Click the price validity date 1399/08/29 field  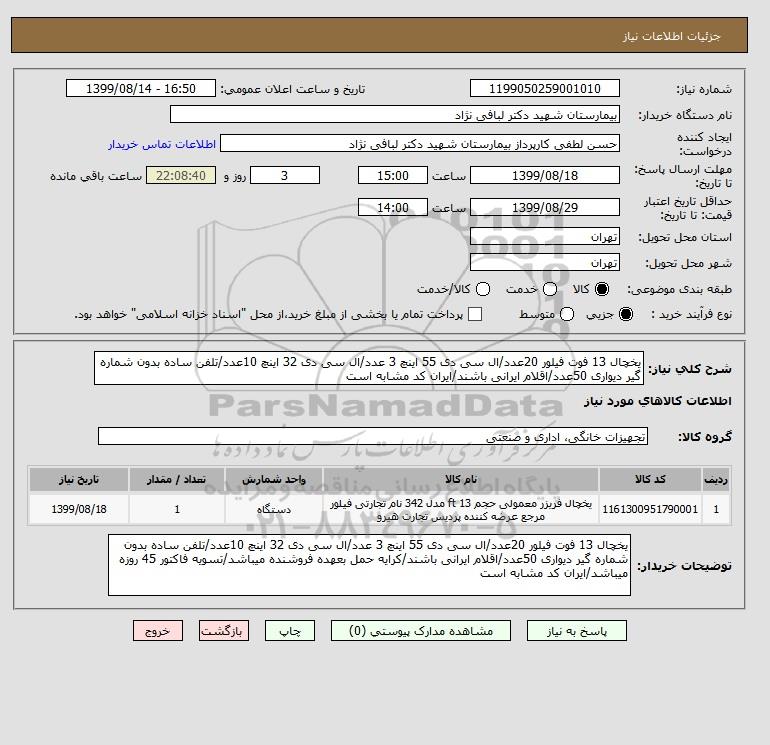coord(545,207)
